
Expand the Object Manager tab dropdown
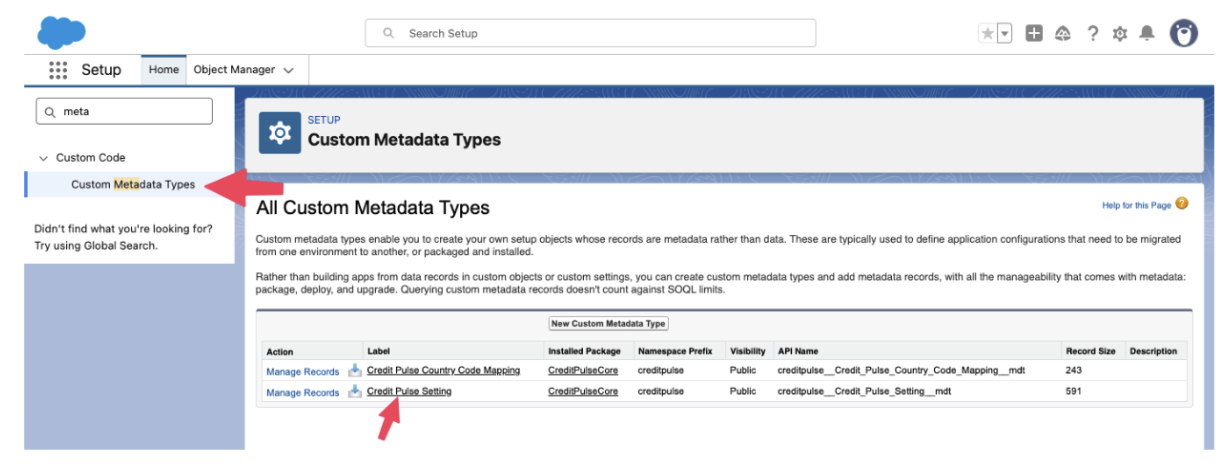click(289, 70)
